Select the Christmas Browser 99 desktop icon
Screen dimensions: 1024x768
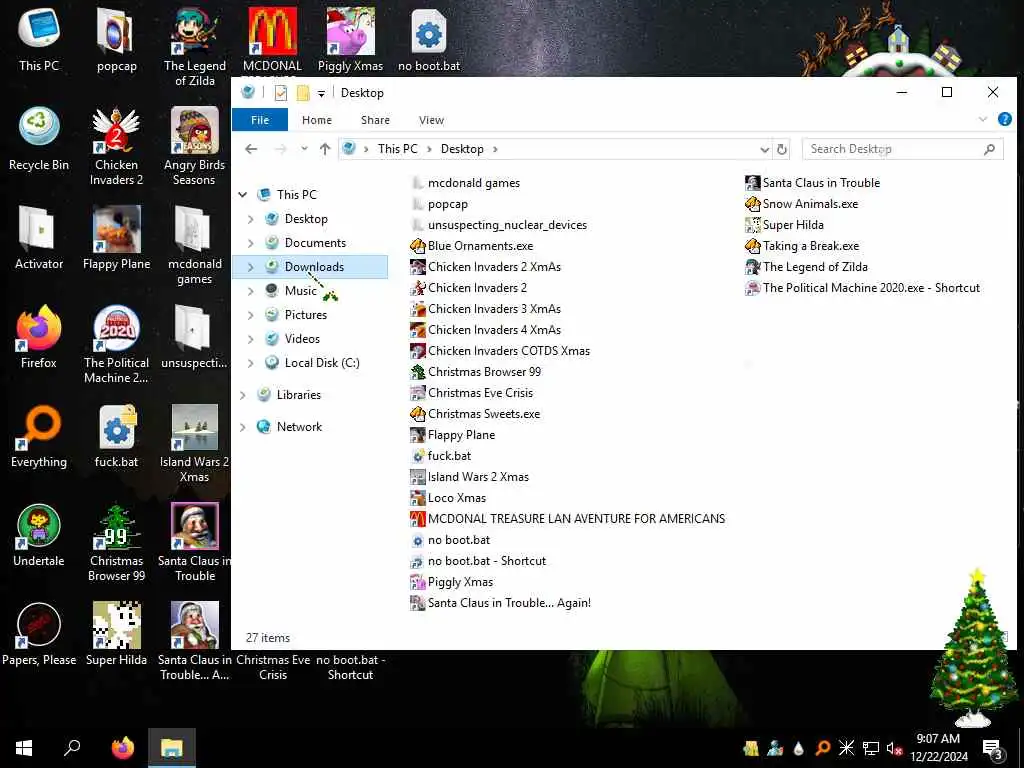pos(116,543)
